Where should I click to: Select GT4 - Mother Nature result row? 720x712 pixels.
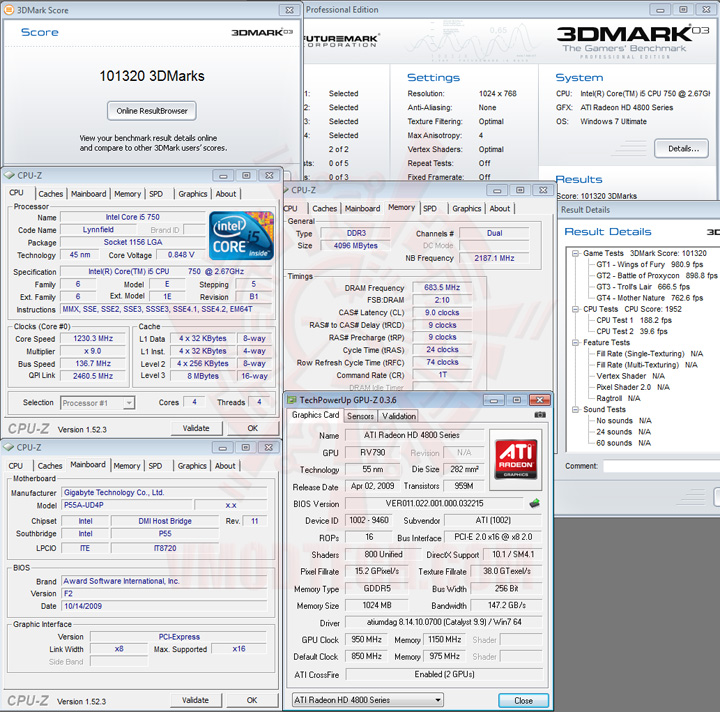pos(649,298)
